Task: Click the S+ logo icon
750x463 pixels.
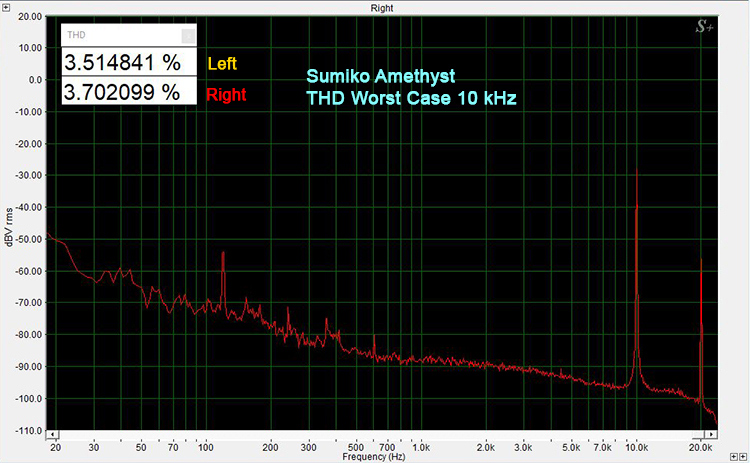Action: point(703,28)
